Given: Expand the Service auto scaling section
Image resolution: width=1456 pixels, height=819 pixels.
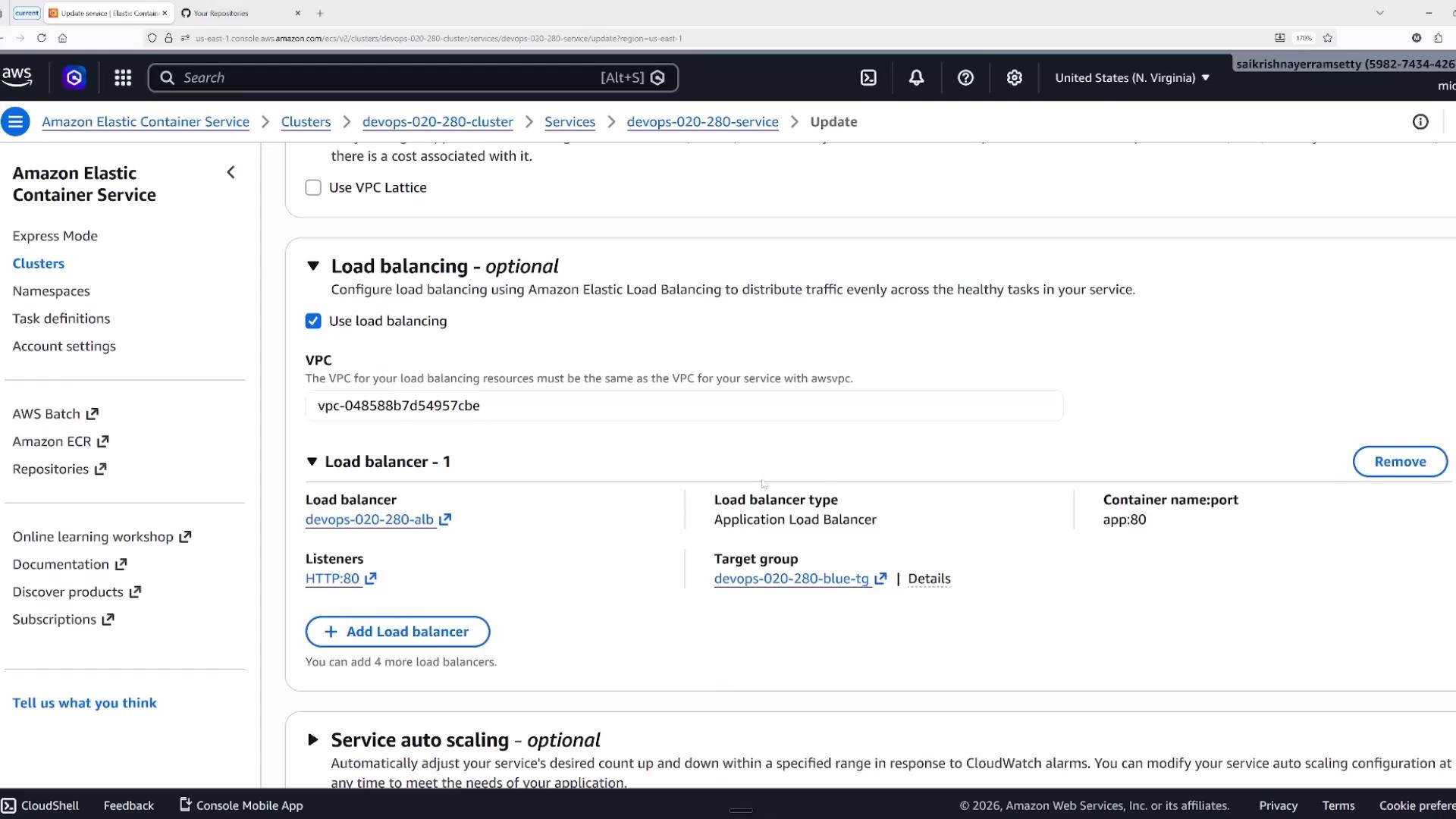Looking at the screenshot, I should click(x=313, y=740).
